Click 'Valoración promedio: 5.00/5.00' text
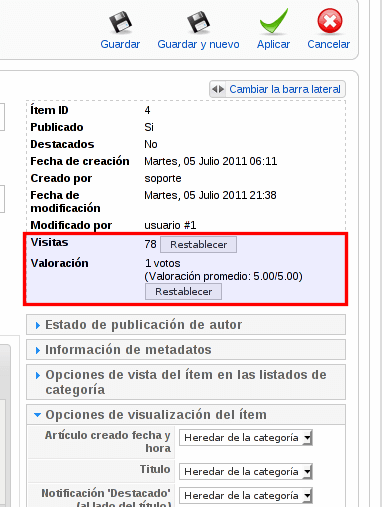Image resolution: width=382 pixels, height=507 pixels. tap(223, 276)
